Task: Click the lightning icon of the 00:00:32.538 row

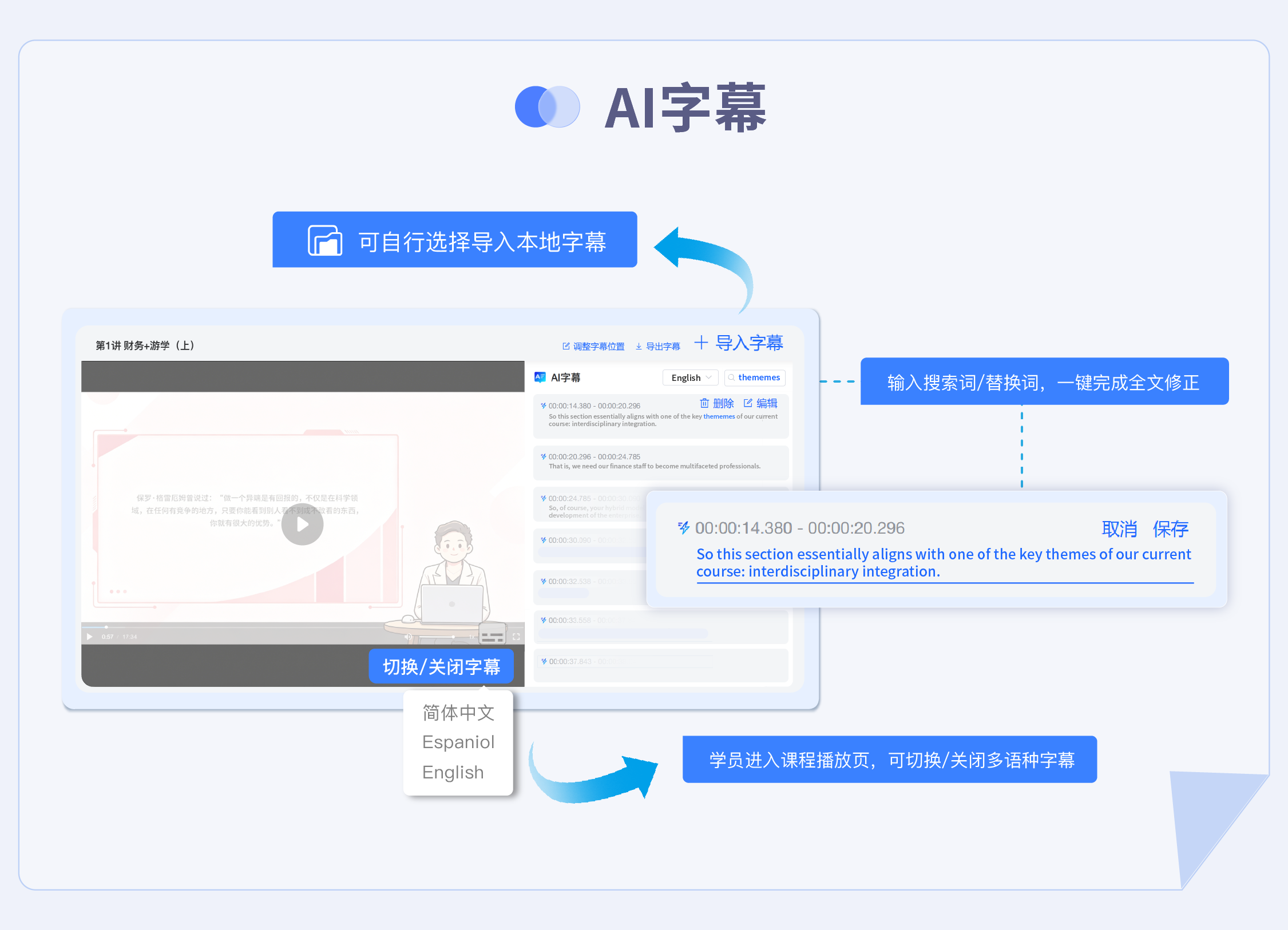Action: [544, 581]
